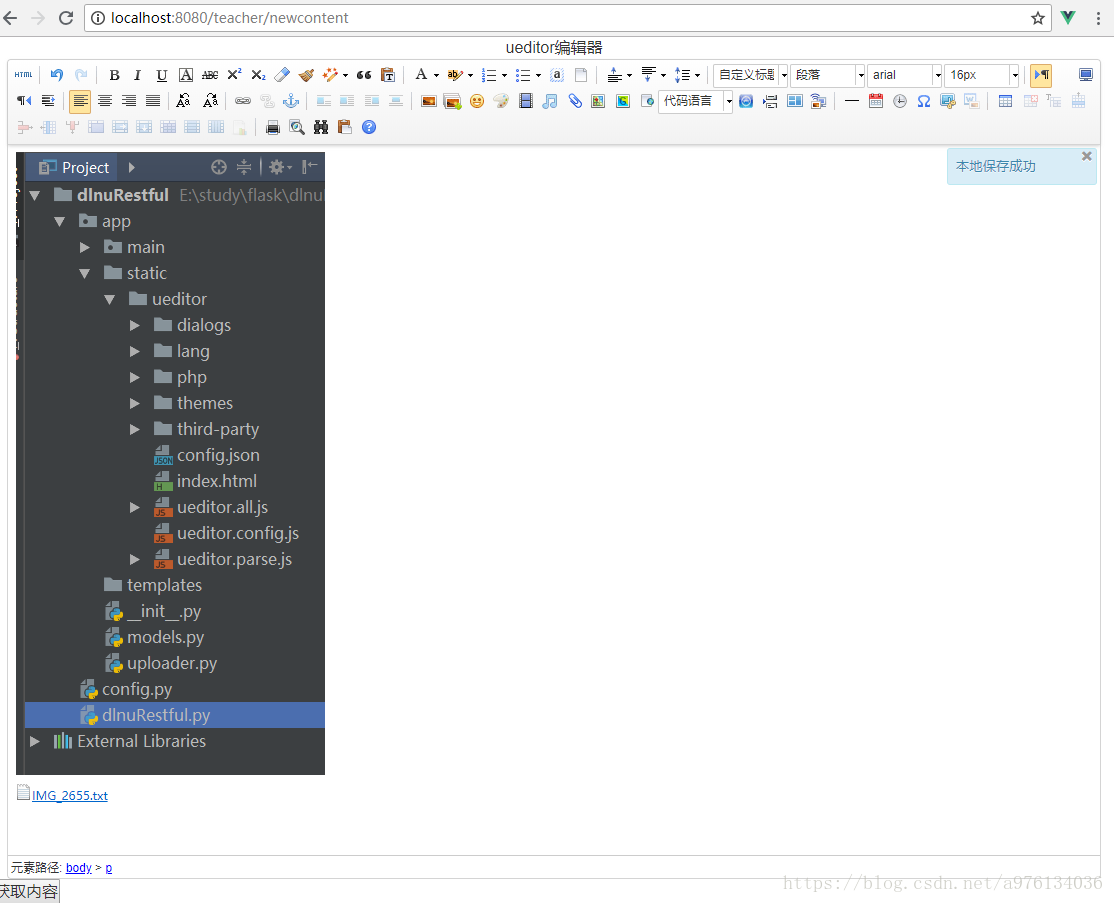Open the font color picker arrow
This screenshot has width=1114, height=903.
[x=436, y=75]
